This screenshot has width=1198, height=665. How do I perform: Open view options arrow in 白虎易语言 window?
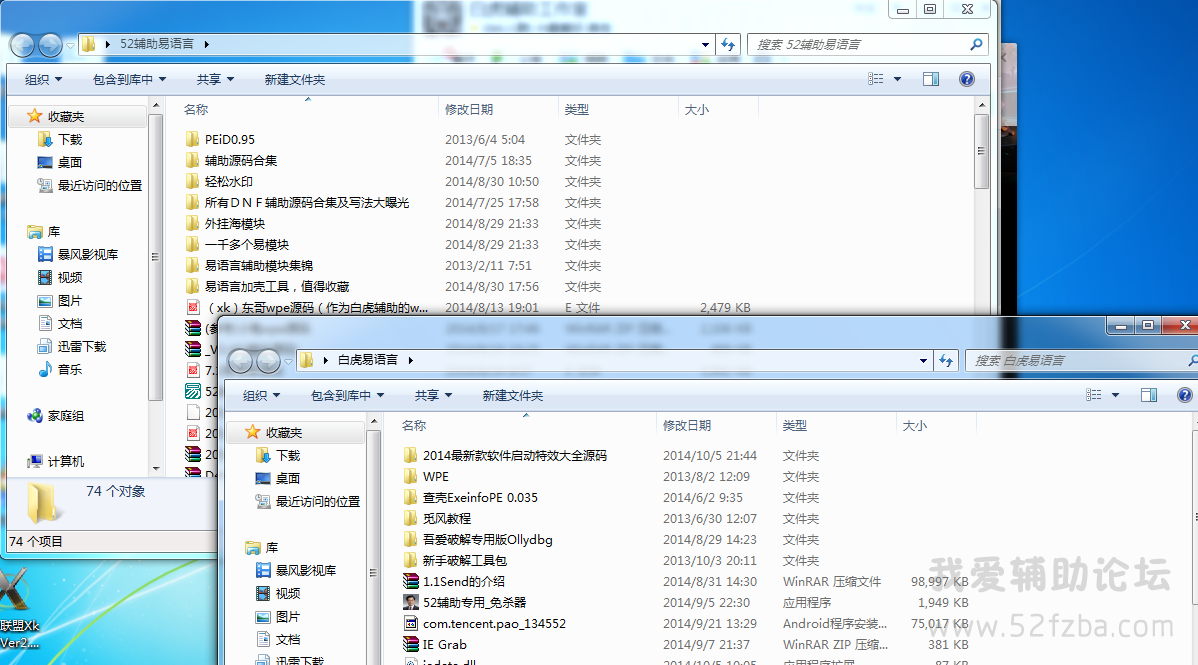[1115, 394]
